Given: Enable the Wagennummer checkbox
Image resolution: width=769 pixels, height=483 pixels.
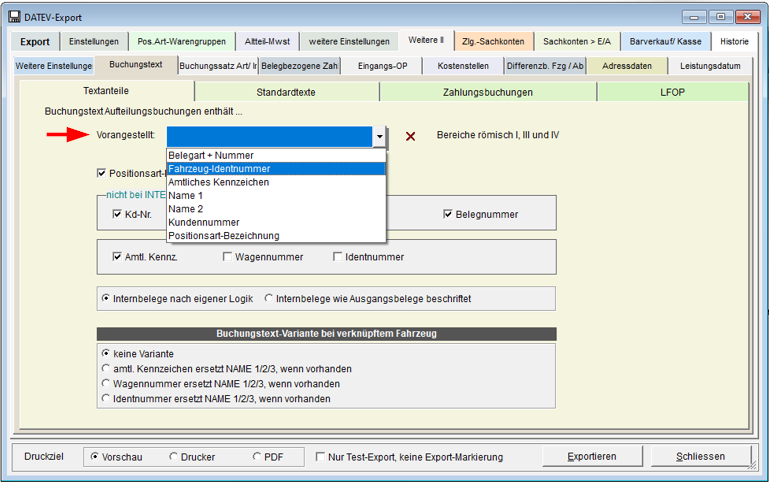Looking at the screenshot, I should (227, 256).
